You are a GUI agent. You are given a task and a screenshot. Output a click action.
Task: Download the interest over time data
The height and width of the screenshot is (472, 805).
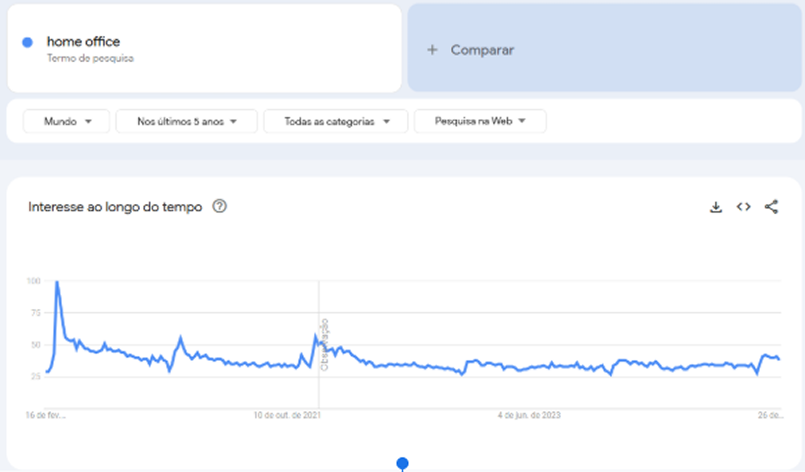(x=715, y=207)
